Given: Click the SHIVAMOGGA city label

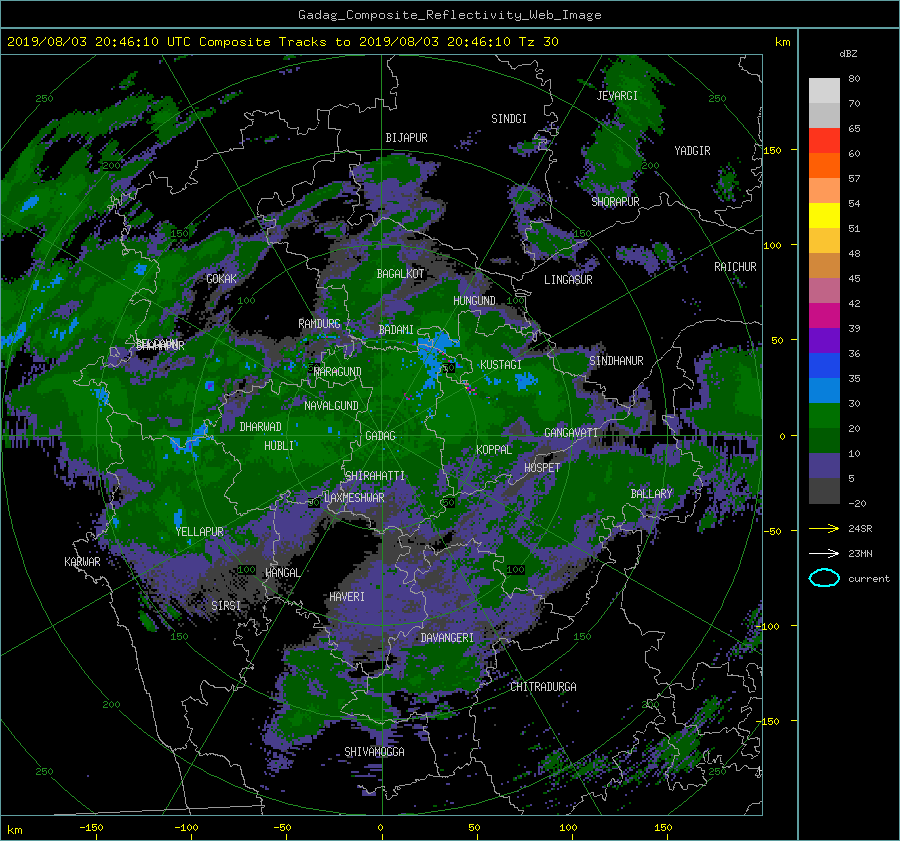Looking at the screenshot, I should (374, 752).
